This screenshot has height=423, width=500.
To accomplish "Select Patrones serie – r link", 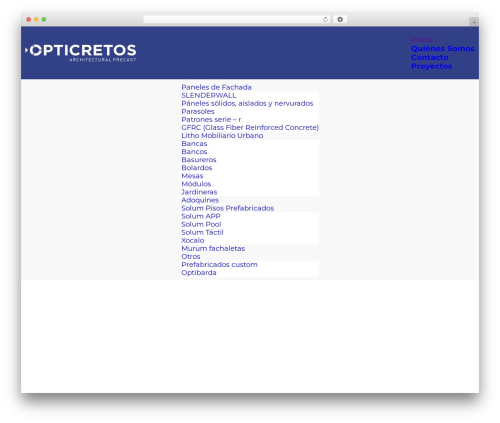I will [211, 119].
